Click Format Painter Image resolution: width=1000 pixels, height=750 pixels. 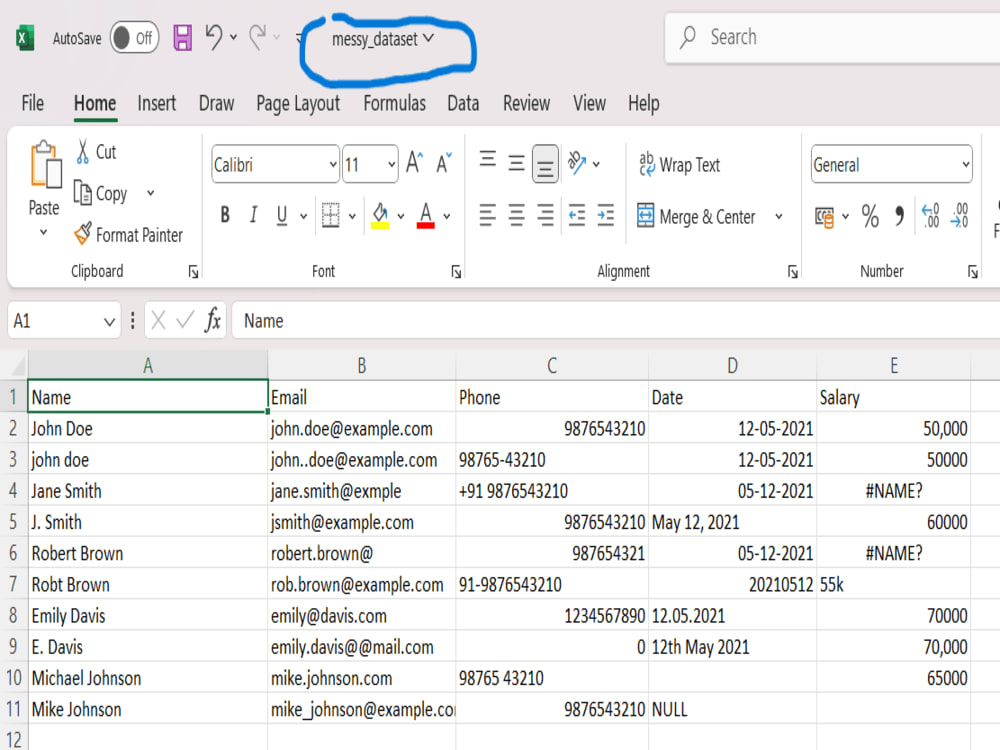point(128,235)
